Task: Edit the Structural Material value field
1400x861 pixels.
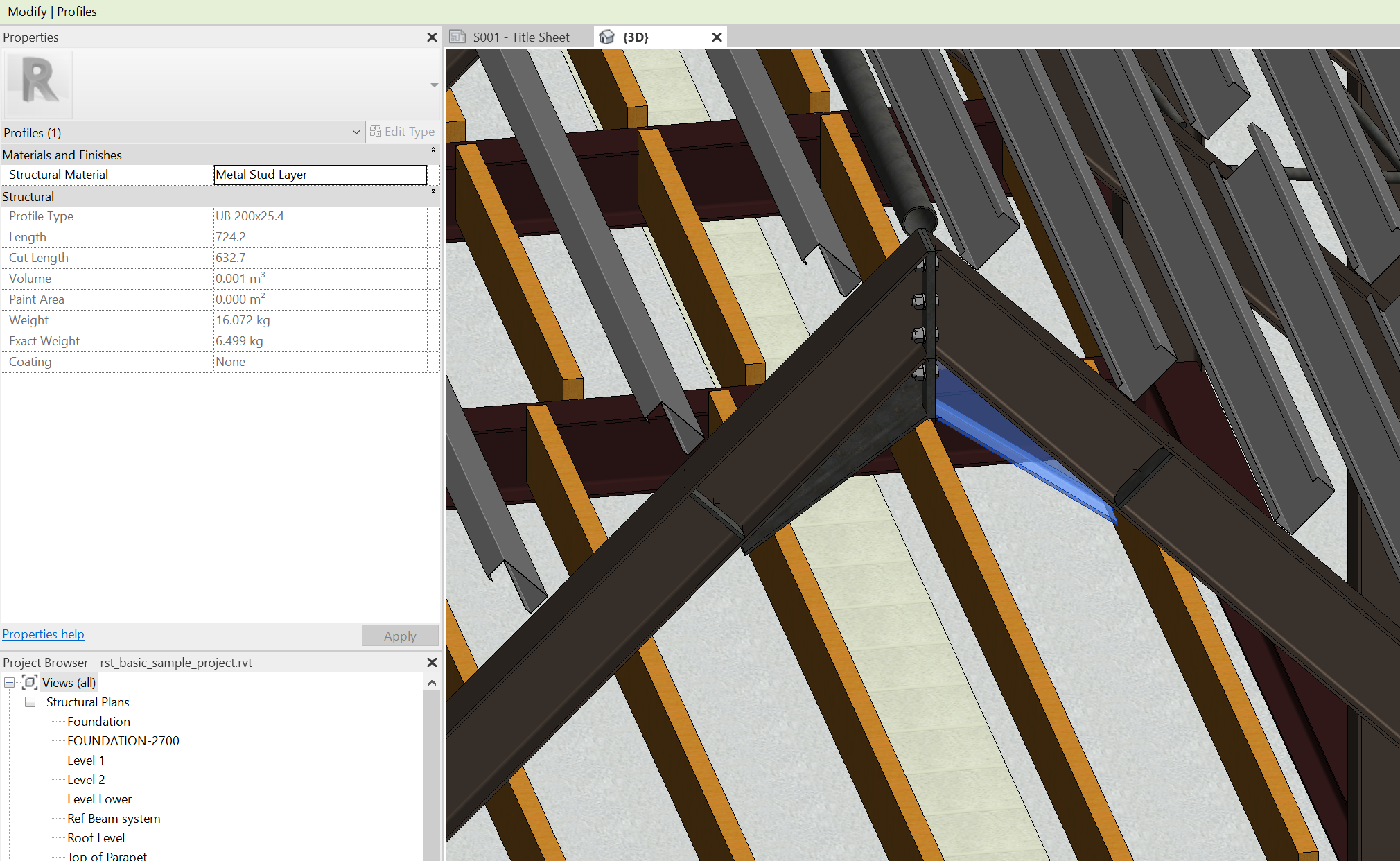Action: [x=320, y=174]
